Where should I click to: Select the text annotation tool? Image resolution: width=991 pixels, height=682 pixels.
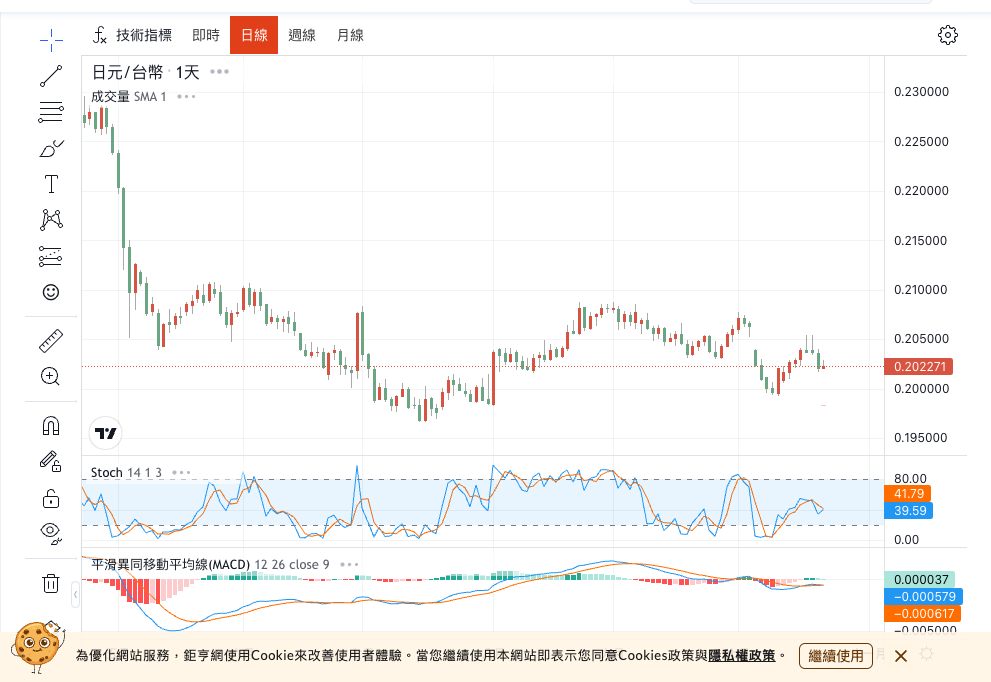coord(51,184)
